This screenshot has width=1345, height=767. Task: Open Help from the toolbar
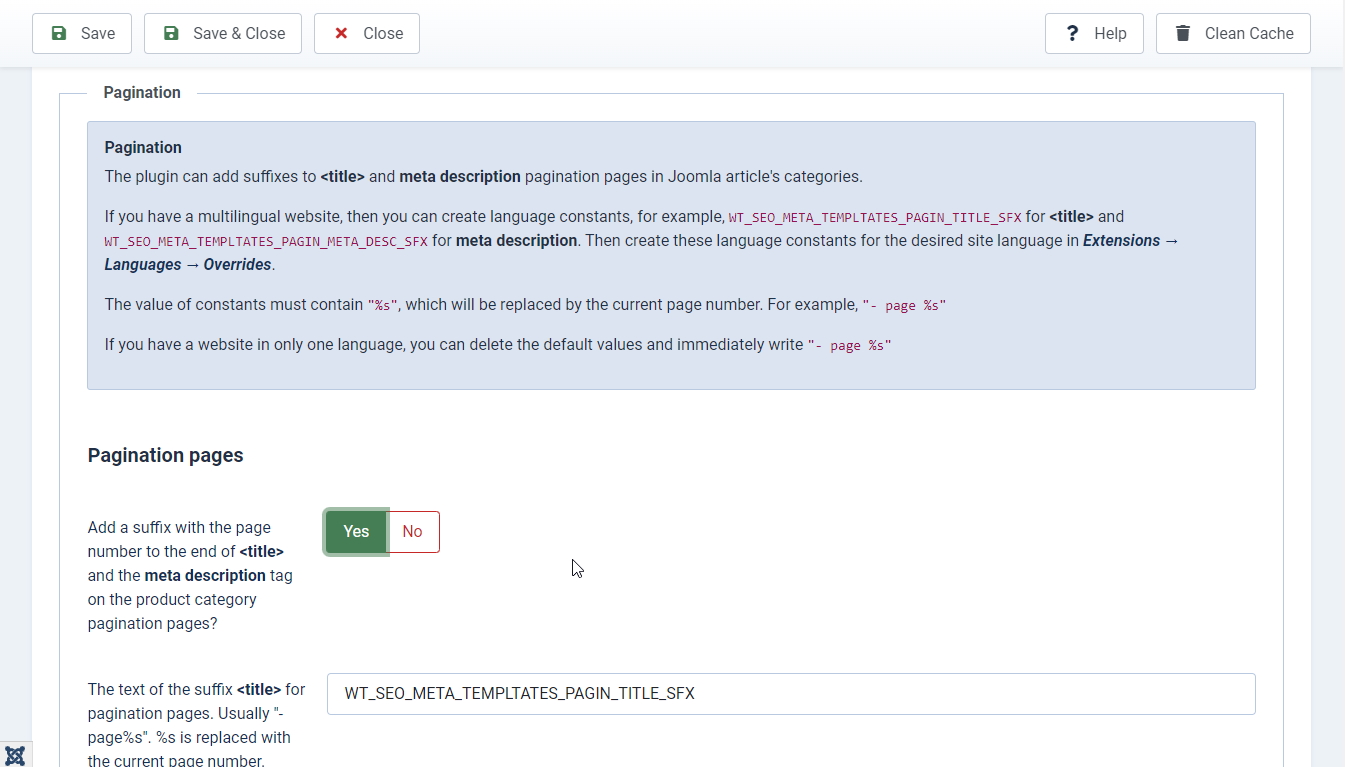click(x=1094, y=33)
